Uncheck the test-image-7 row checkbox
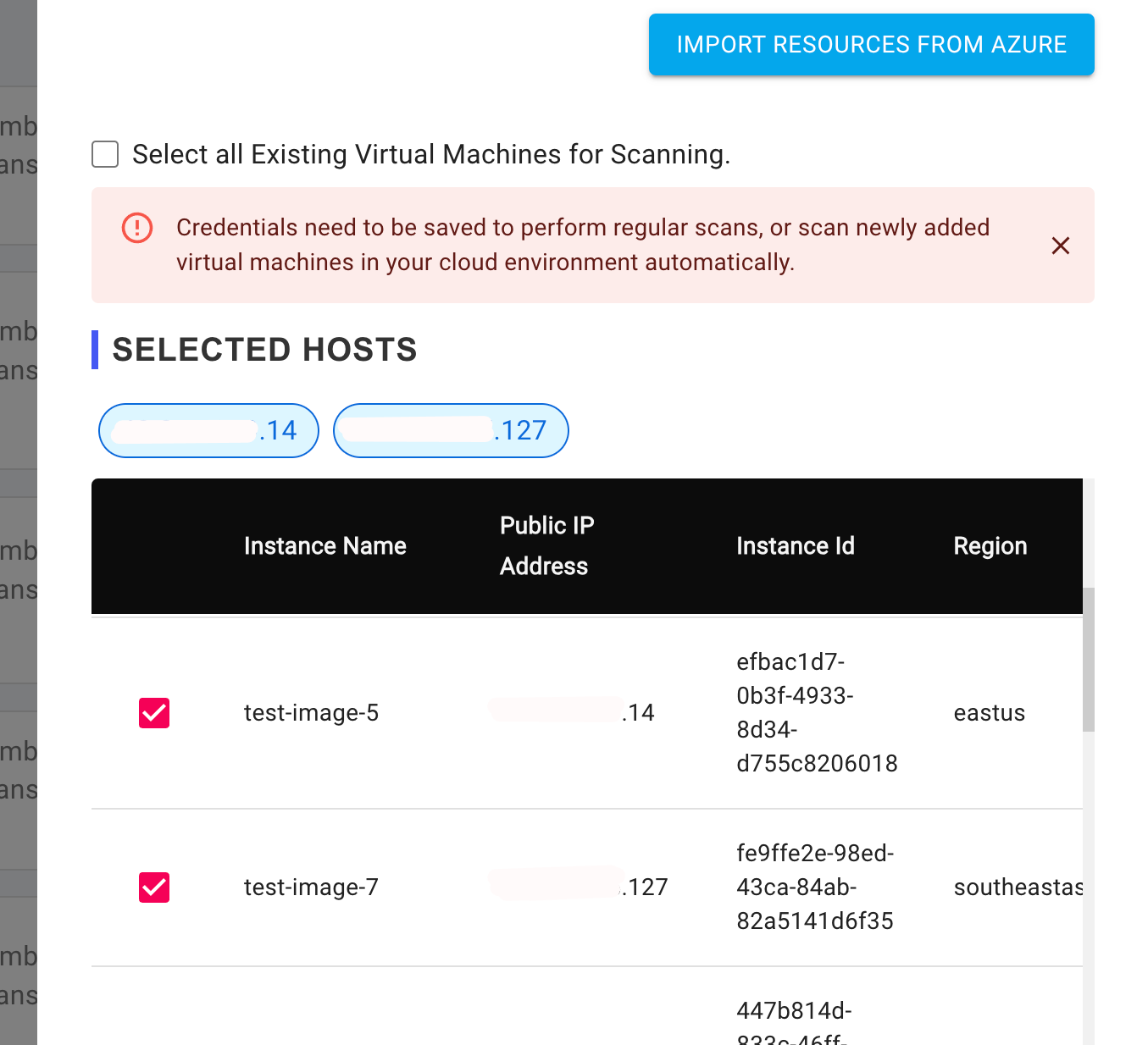Viewport: 1148px width, 1045px height. (x=154, y=887)
